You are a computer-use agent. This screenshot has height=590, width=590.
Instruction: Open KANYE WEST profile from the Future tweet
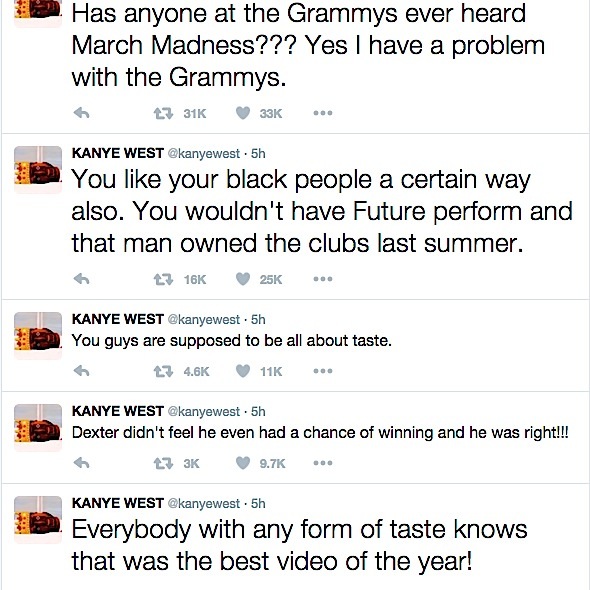pos(117,153)
